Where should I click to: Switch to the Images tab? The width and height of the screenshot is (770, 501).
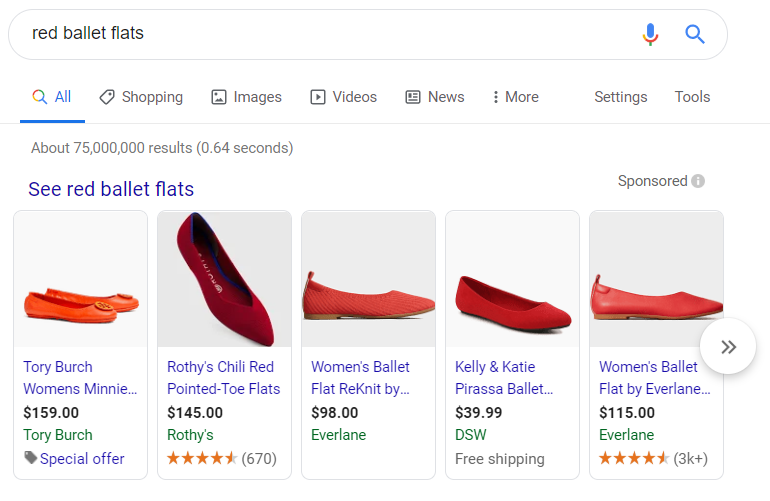[x=246, y=97]
